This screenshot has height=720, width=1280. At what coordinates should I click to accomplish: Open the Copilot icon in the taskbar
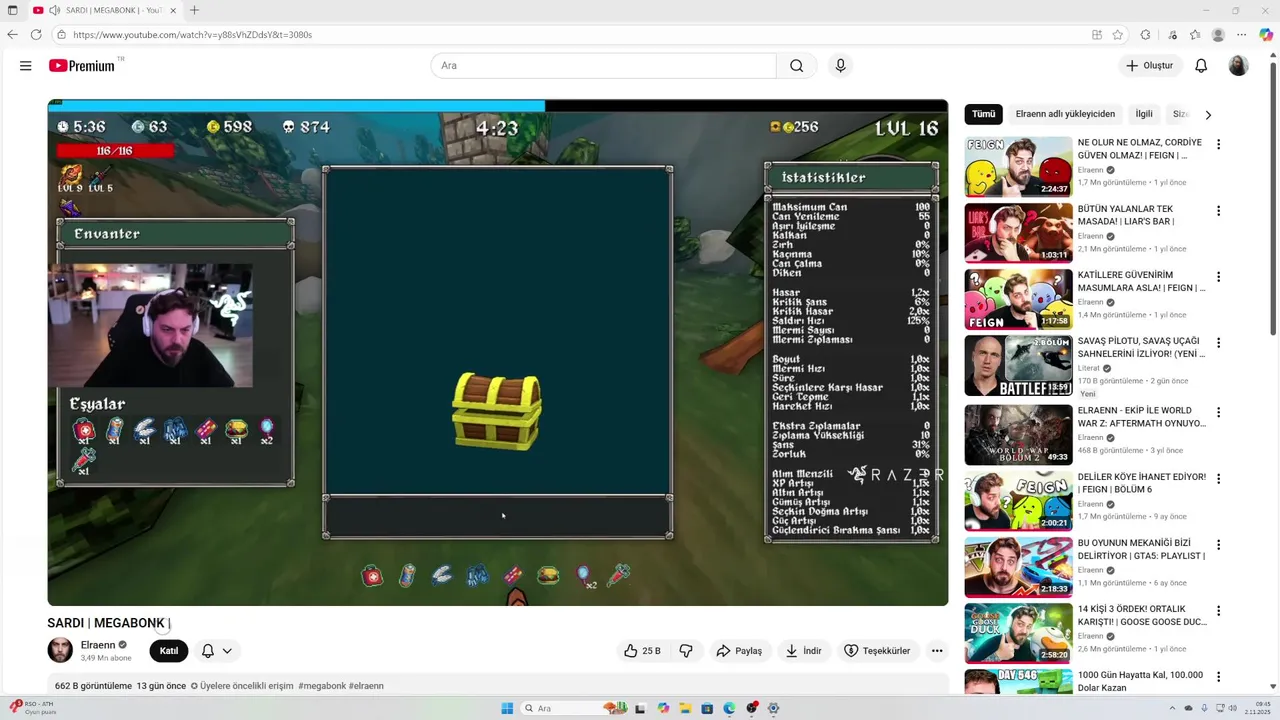click(x=663, y=708)
